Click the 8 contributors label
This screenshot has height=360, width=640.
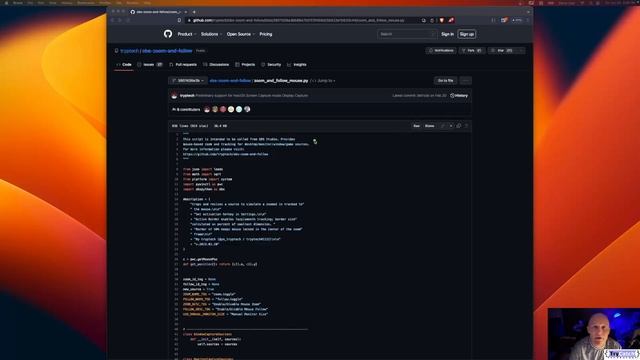(x=187, y=109)
